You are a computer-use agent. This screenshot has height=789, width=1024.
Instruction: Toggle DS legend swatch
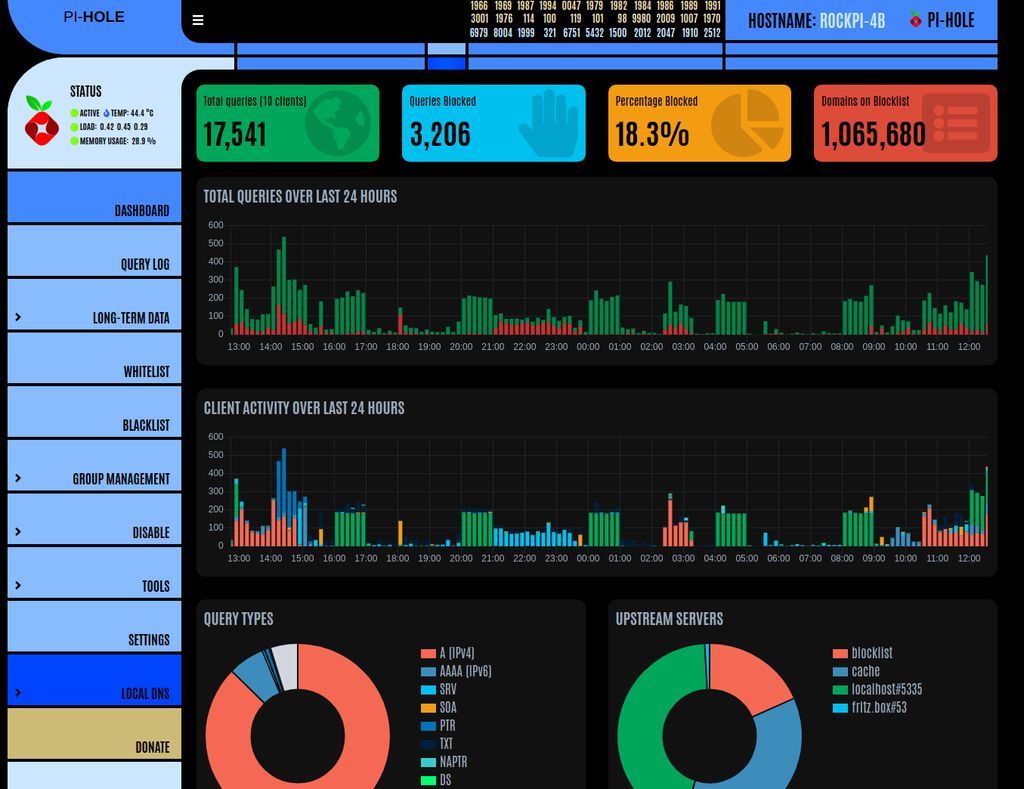428,780
